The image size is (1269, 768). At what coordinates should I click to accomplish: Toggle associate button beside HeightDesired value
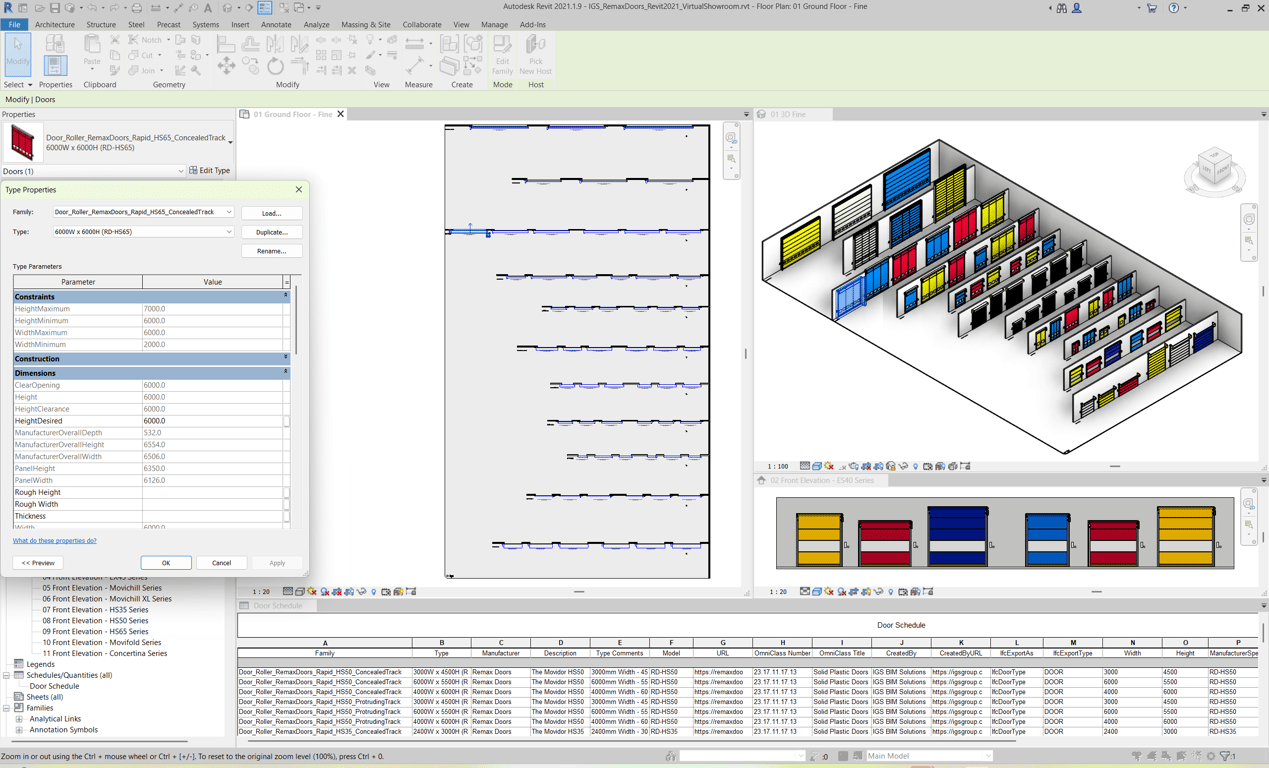click(x=287, y=421)
